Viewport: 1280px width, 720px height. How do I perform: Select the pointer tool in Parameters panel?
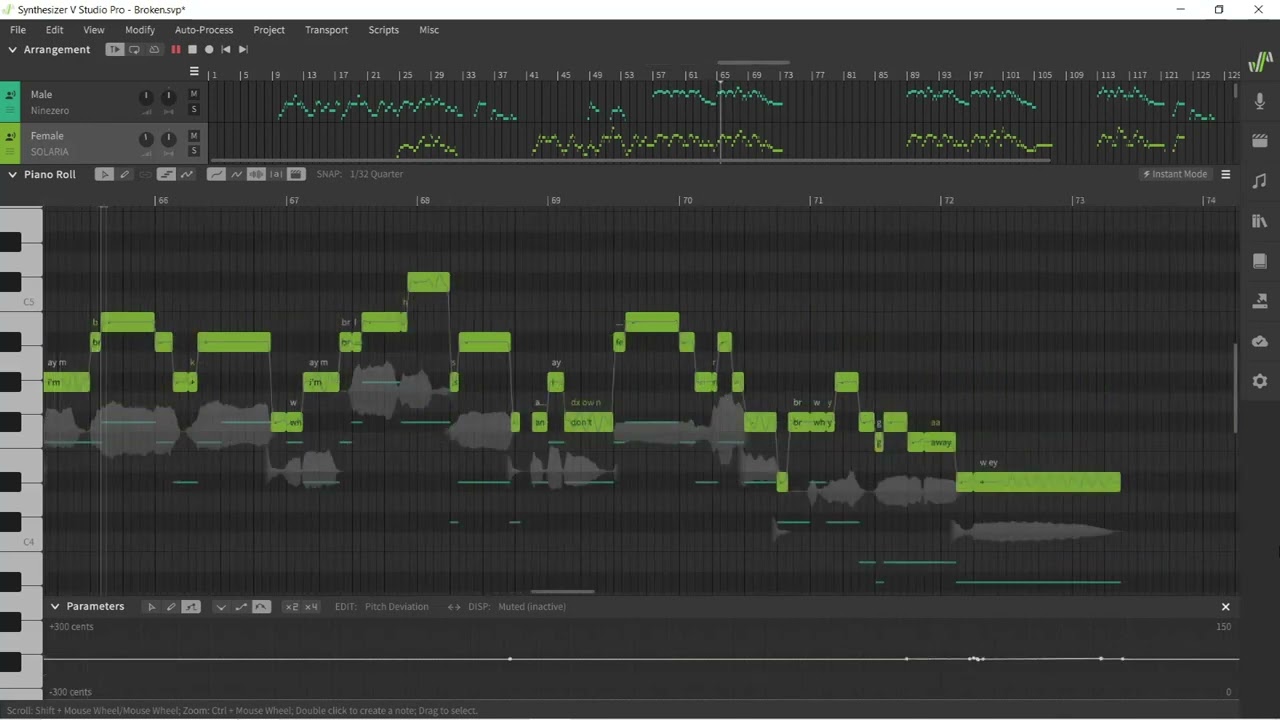coord(151,607)
